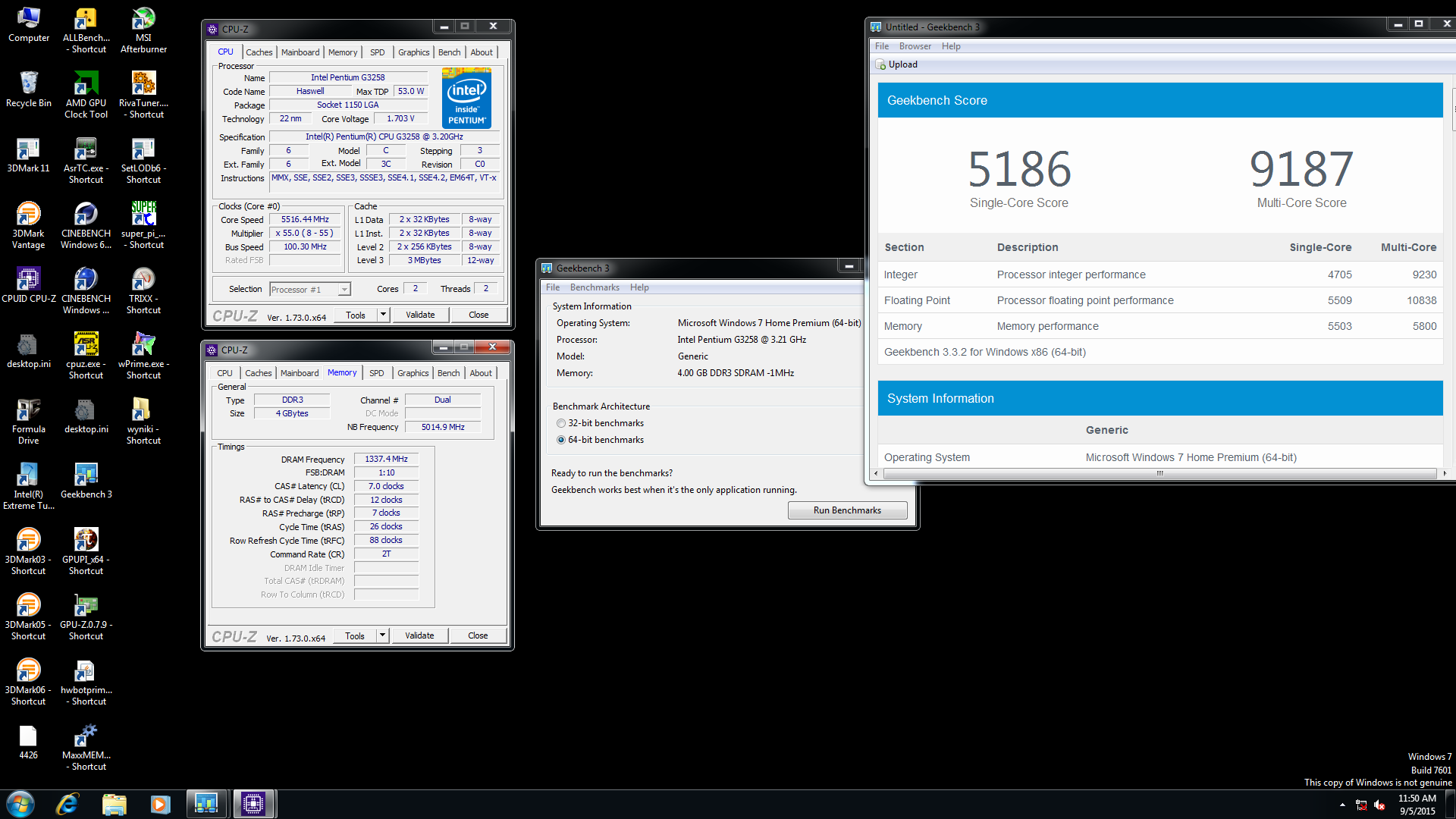Launch MSI Afterburner shortcut
Viewport: 1456px width, 819px height.
(143, 30)
